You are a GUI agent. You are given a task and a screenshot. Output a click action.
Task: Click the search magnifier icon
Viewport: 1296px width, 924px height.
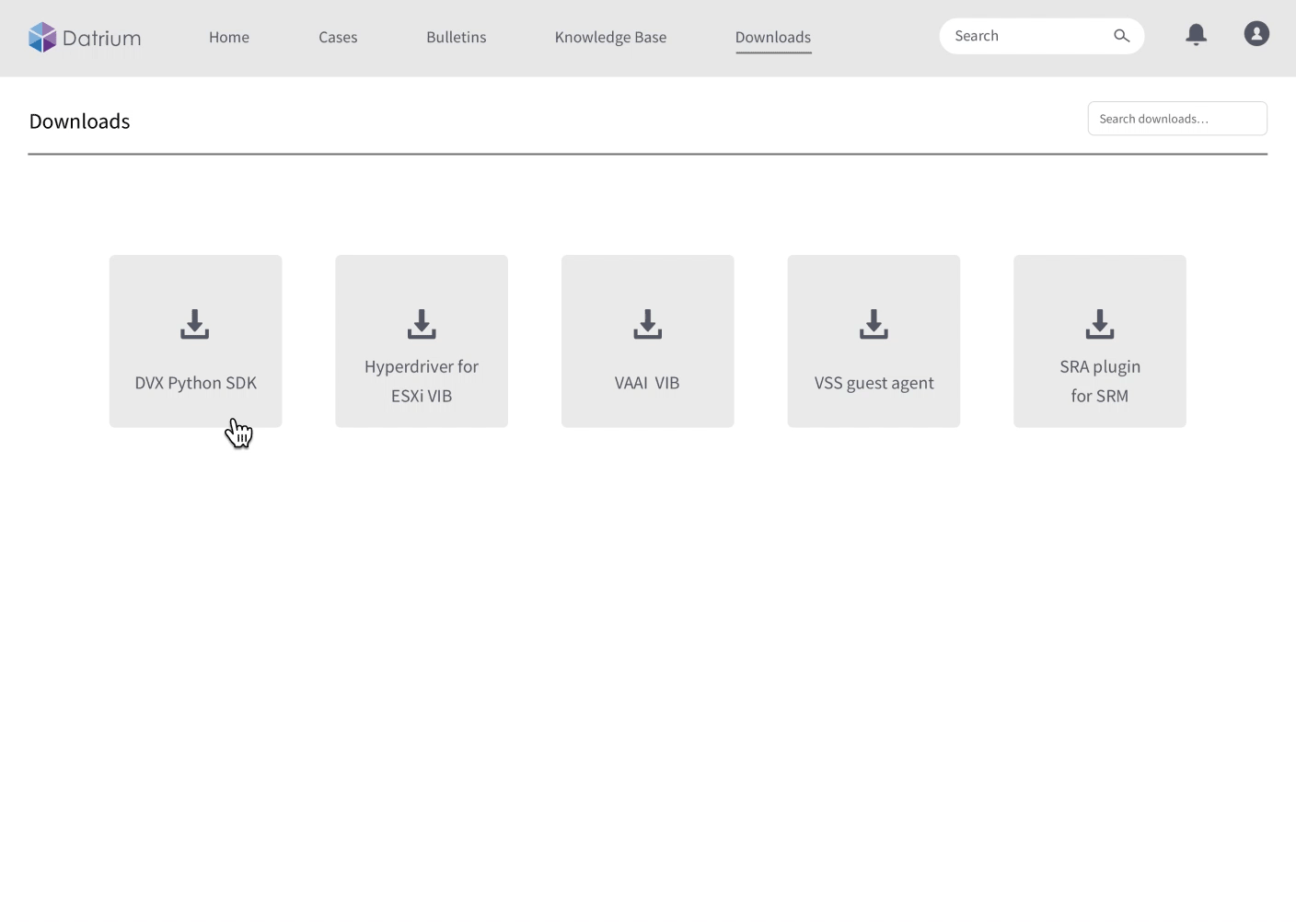1121,36
